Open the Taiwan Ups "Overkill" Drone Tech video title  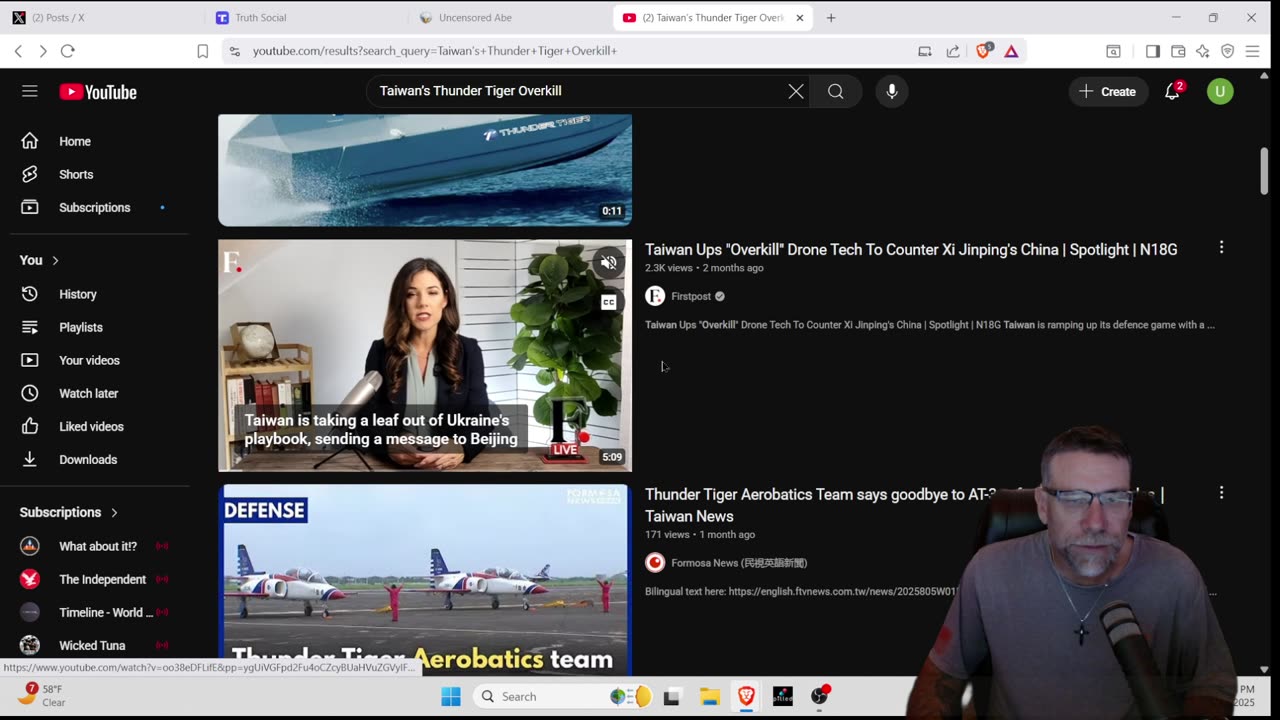(911, 249)
